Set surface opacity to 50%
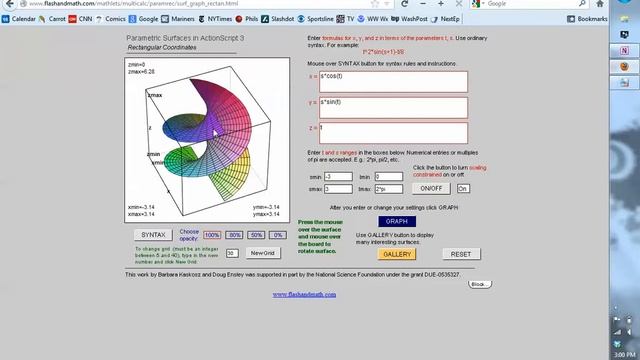 (256, 235)
